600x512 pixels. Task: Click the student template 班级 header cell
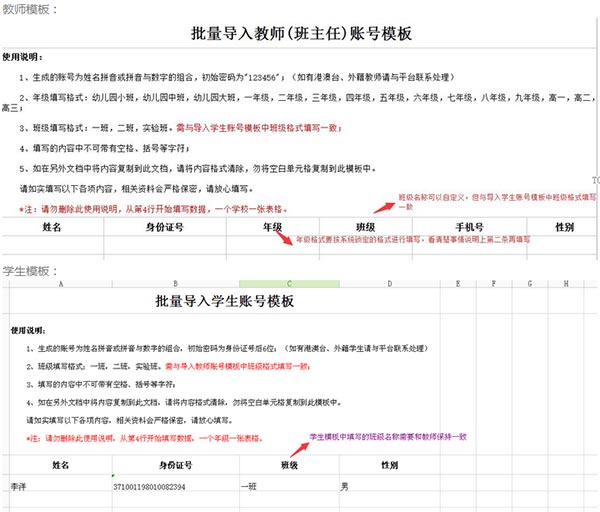[289, 465]
